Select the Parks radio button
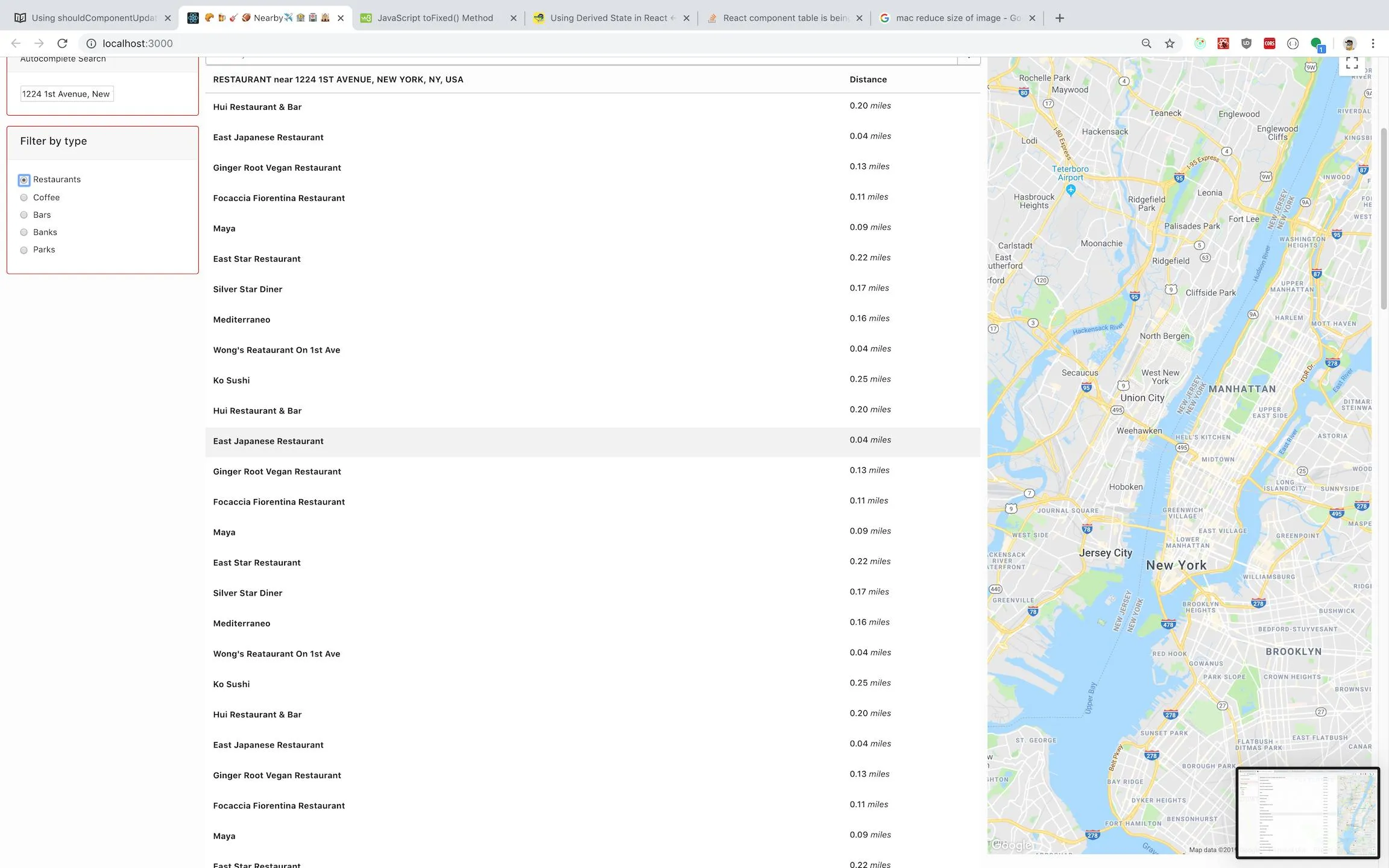This screenshot has height=868, width=1389. (x=24, y=250)
